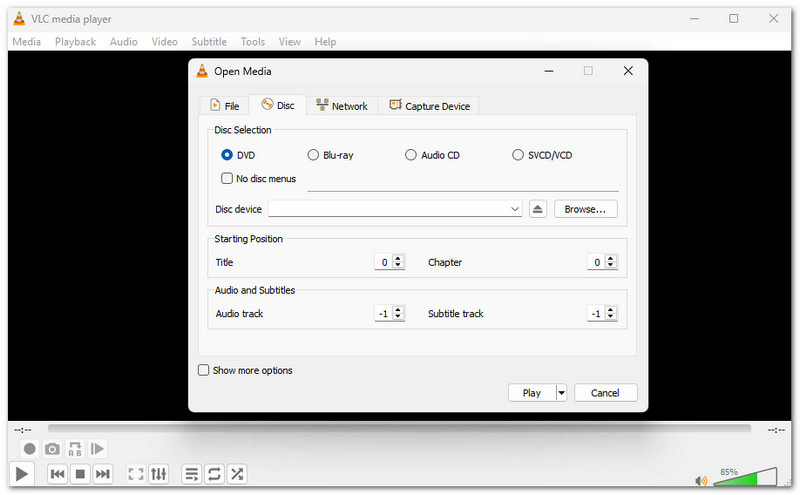Image resolution: width=800 pixels, height=495 pixels.
Task: Click the Record button in toolbar
Action: point(30,449)
